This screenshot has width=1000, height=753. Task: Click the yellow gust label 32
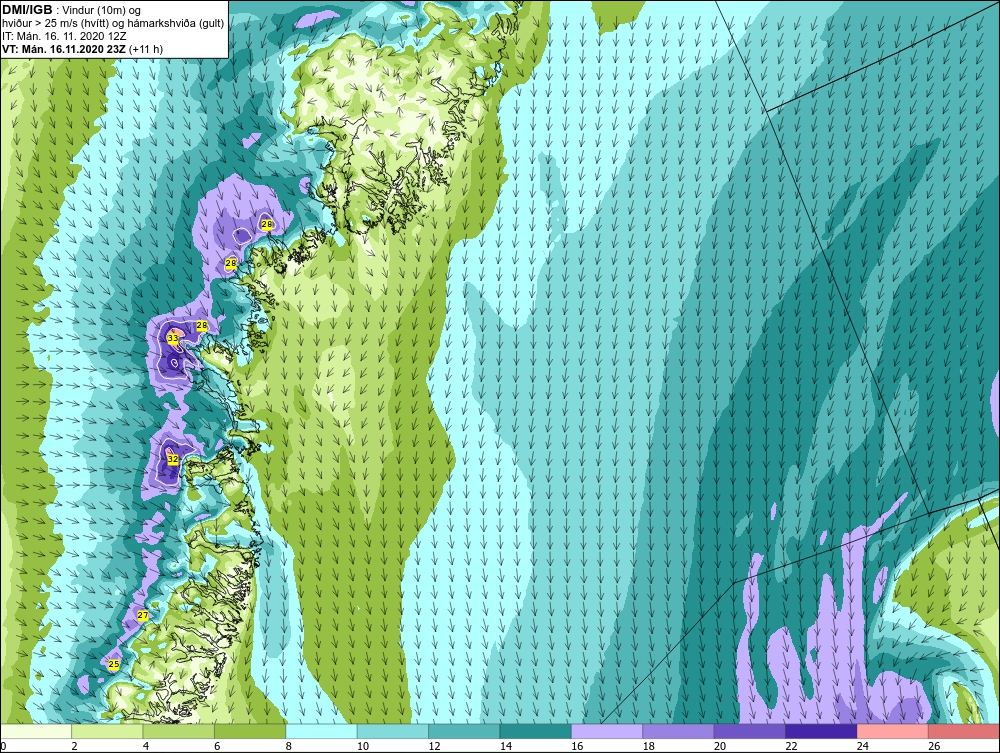(173, 459)
